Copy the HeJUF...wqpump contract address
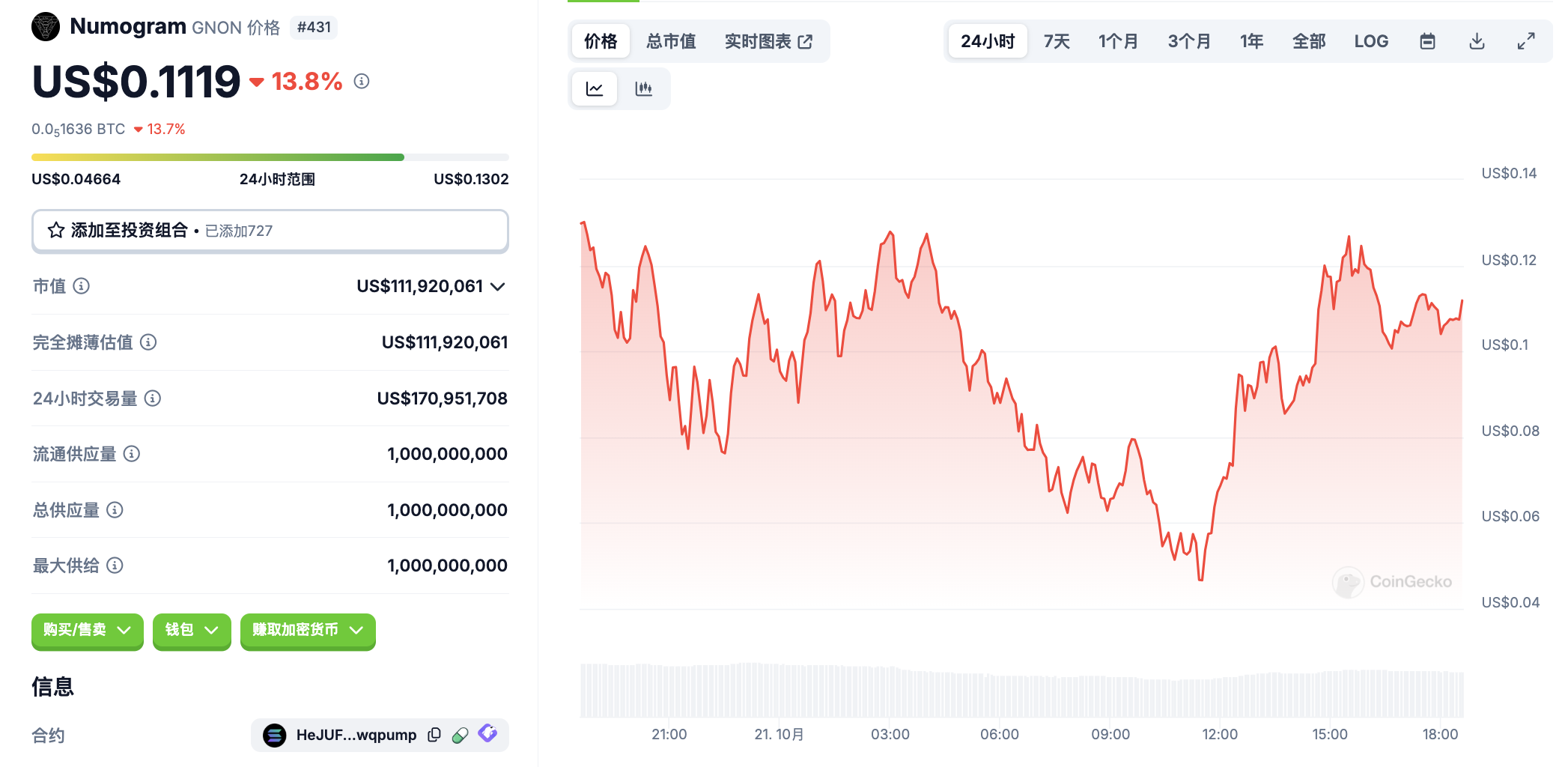 [434, 735]
